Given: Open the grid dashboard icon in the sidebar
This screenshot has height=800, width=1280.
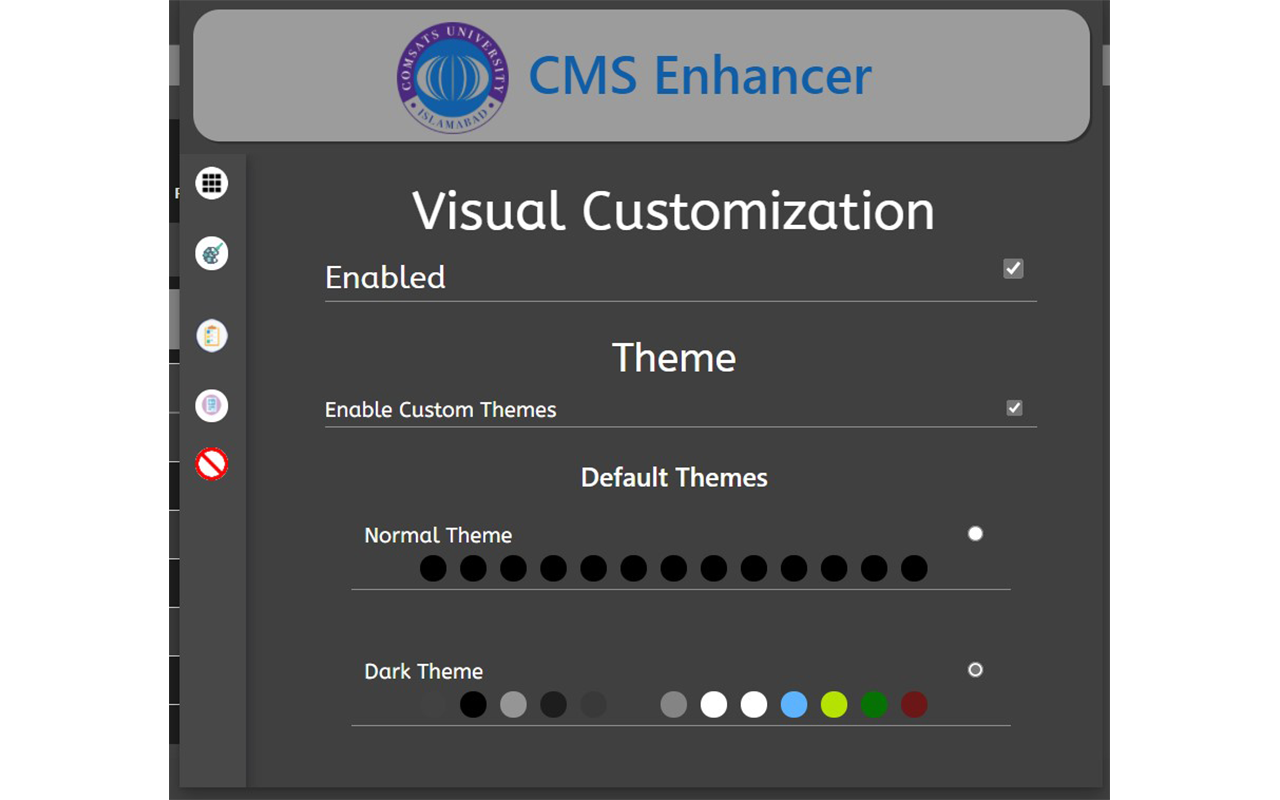Looking at the screenshot, I should pyautogui.click(x=212, y=184).
